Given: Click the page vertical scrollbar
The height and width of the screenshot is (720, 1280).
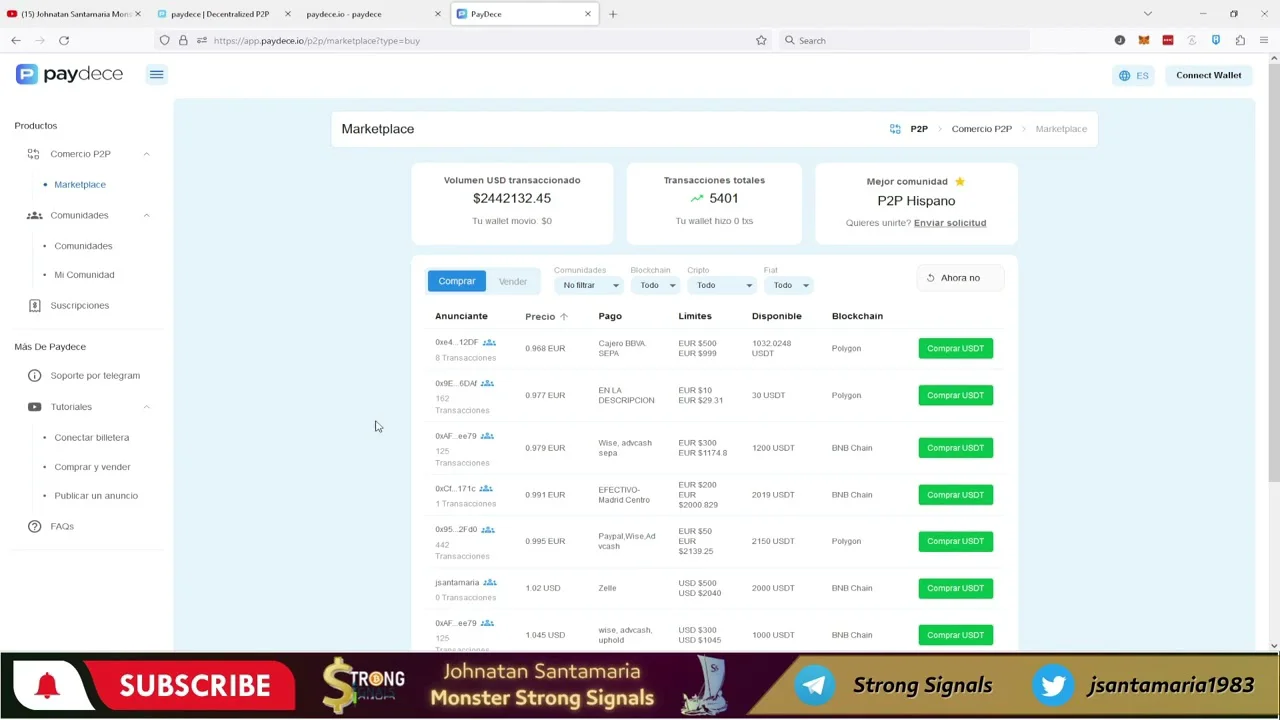Looking at the screenshot, I should (x=1273, y=300).
